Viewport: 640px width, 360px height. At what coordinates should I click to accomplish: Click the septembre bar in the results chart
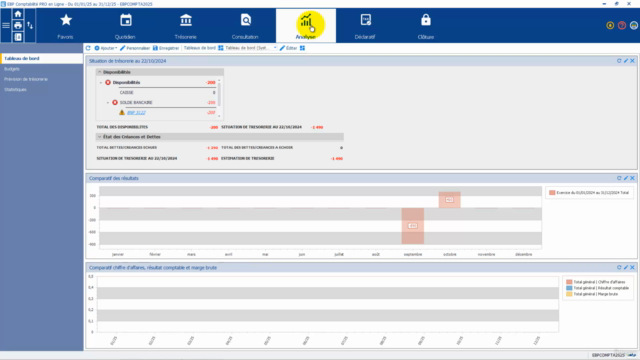pos(413,226)
